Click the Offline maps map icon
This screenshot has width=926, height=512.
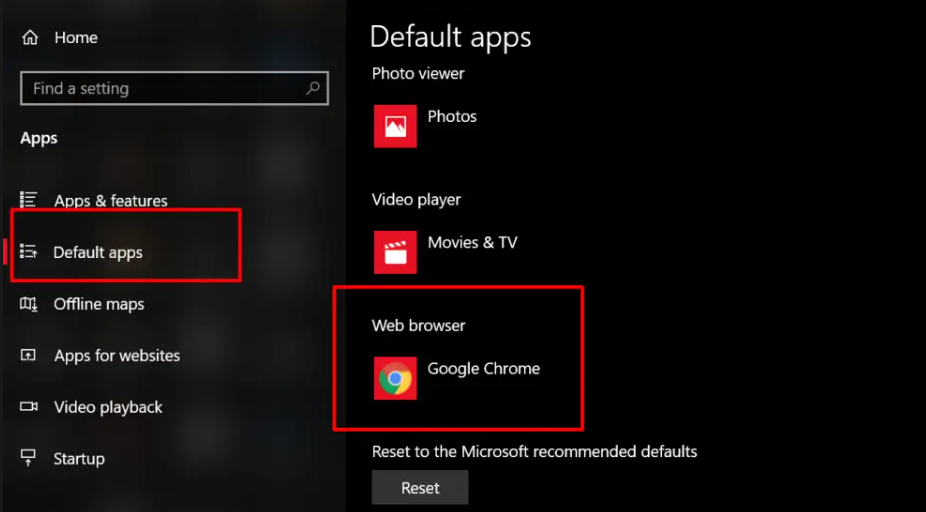click(28, 304)
